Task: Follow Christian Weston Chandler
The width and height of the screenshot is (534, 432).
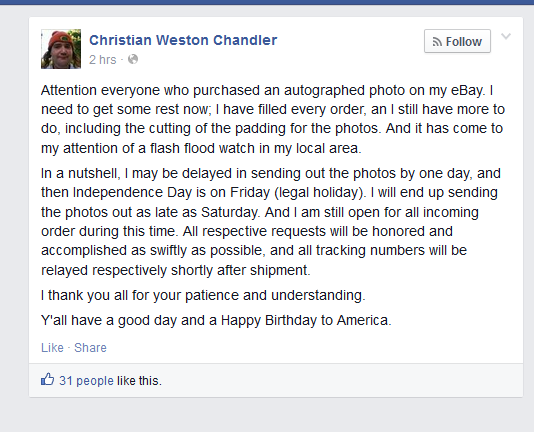Action: [457, 41]
